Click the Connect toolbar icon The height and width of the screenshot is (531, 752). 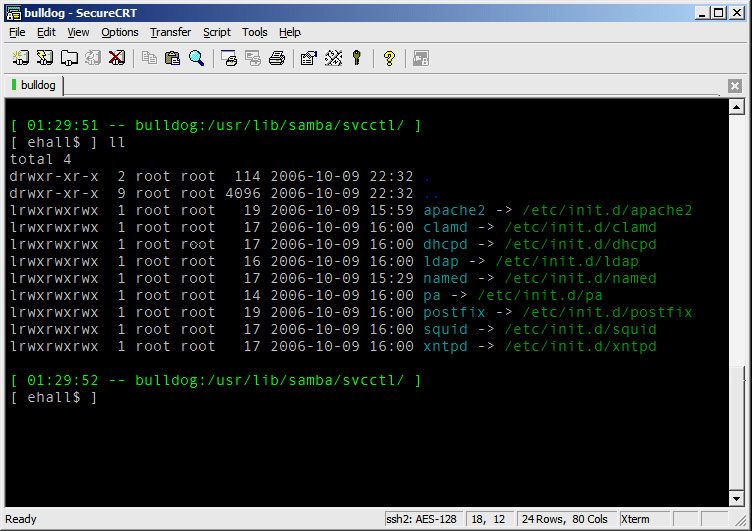click(20, 58)
